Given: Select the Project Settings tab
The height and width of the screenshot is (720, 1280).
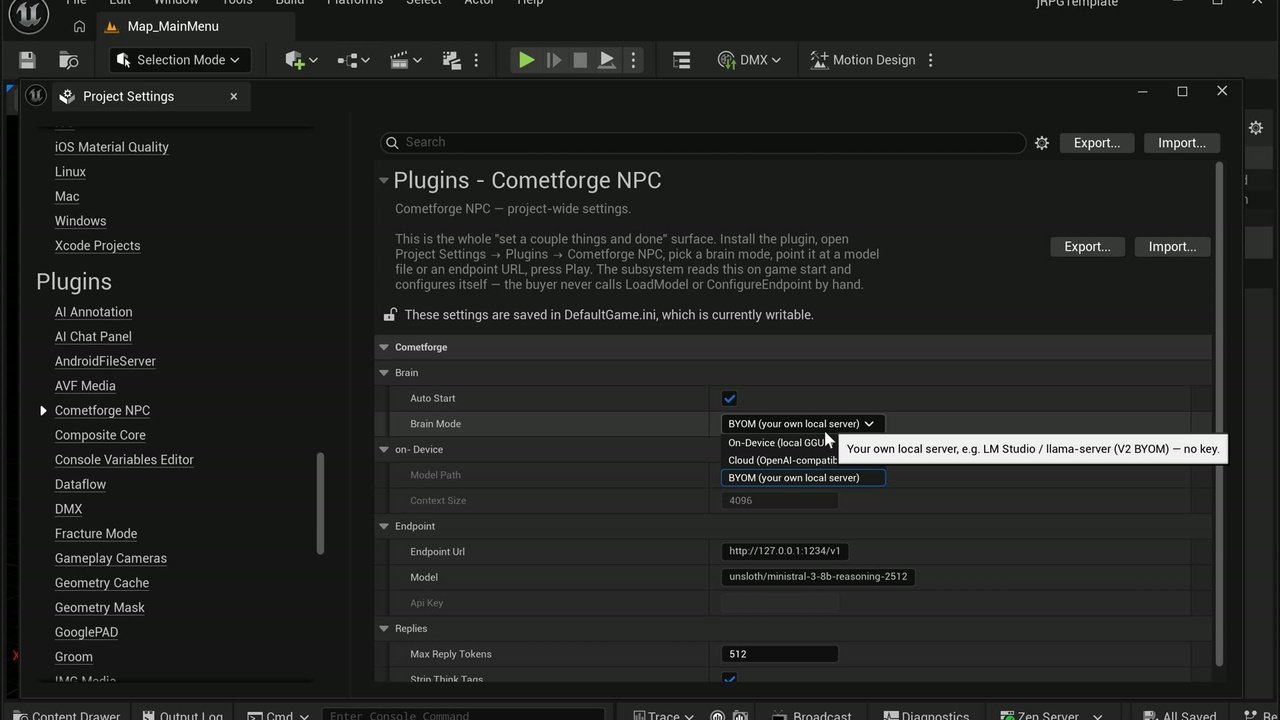Looking at the screenshot, I should [x=128, y=96].
